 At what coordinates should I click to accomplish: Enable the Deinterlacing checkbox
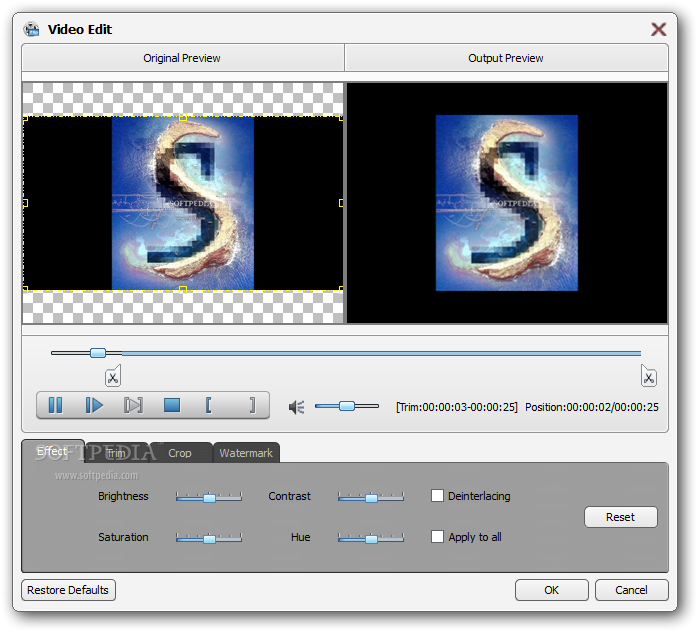(x=437, y=496)
